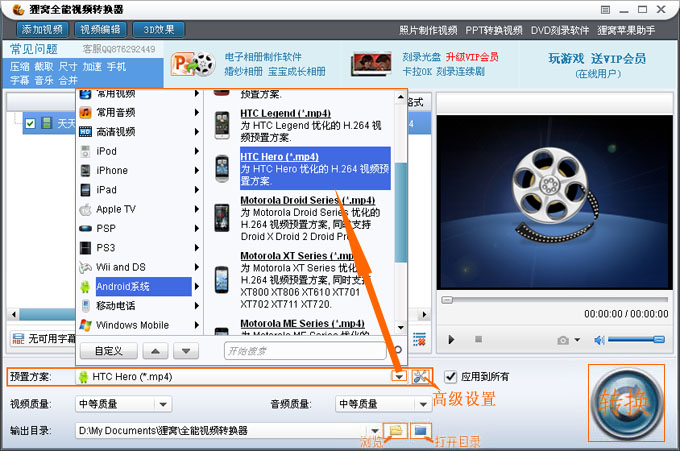The width and height of the screenshot is (680, 451).
Task: Open 照片制作视频 link in the top bar
Action: (x=428, y=30)
